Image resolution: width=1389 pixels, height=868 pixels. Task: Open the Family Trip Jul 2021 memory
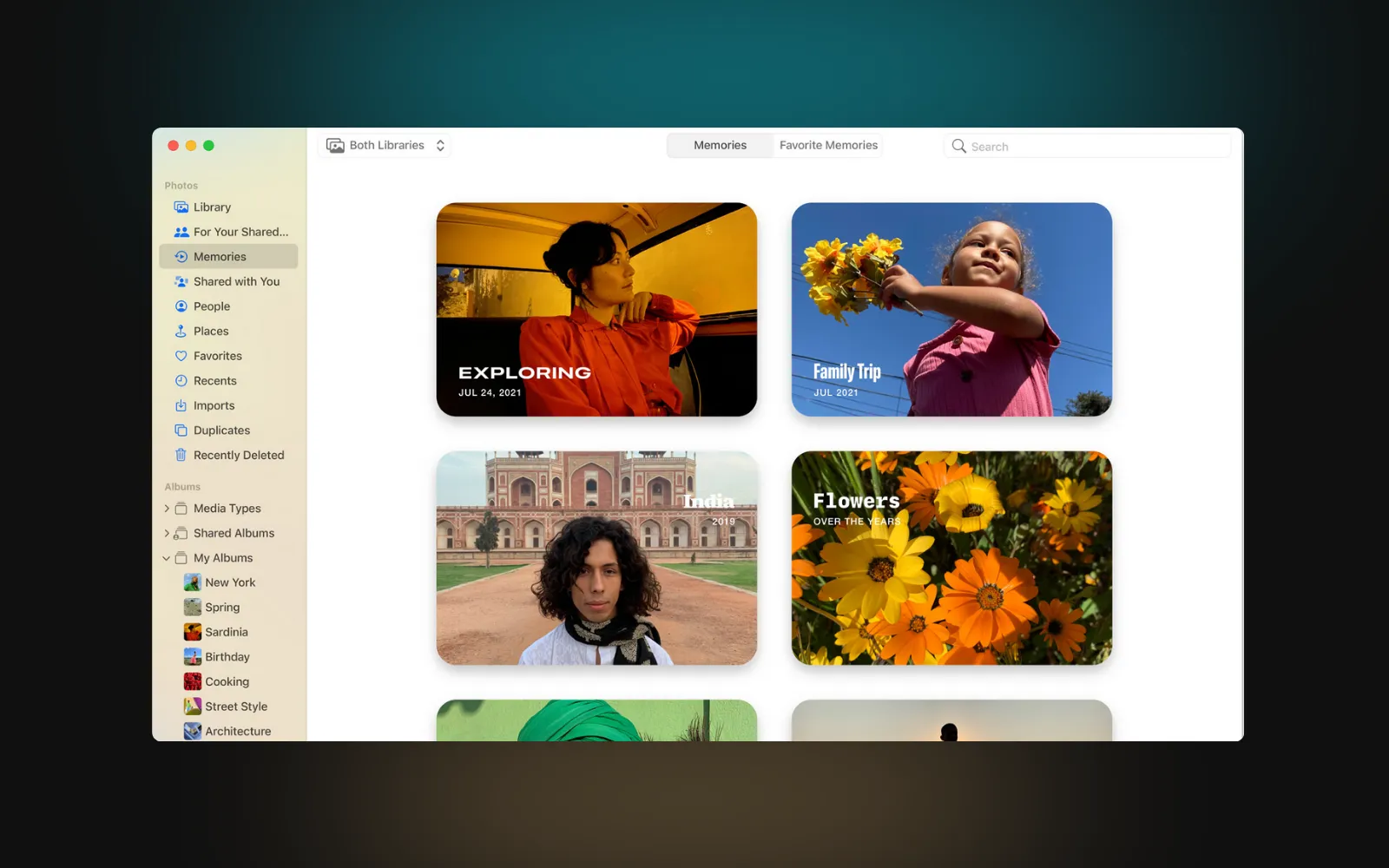click(x=951, y=310)
